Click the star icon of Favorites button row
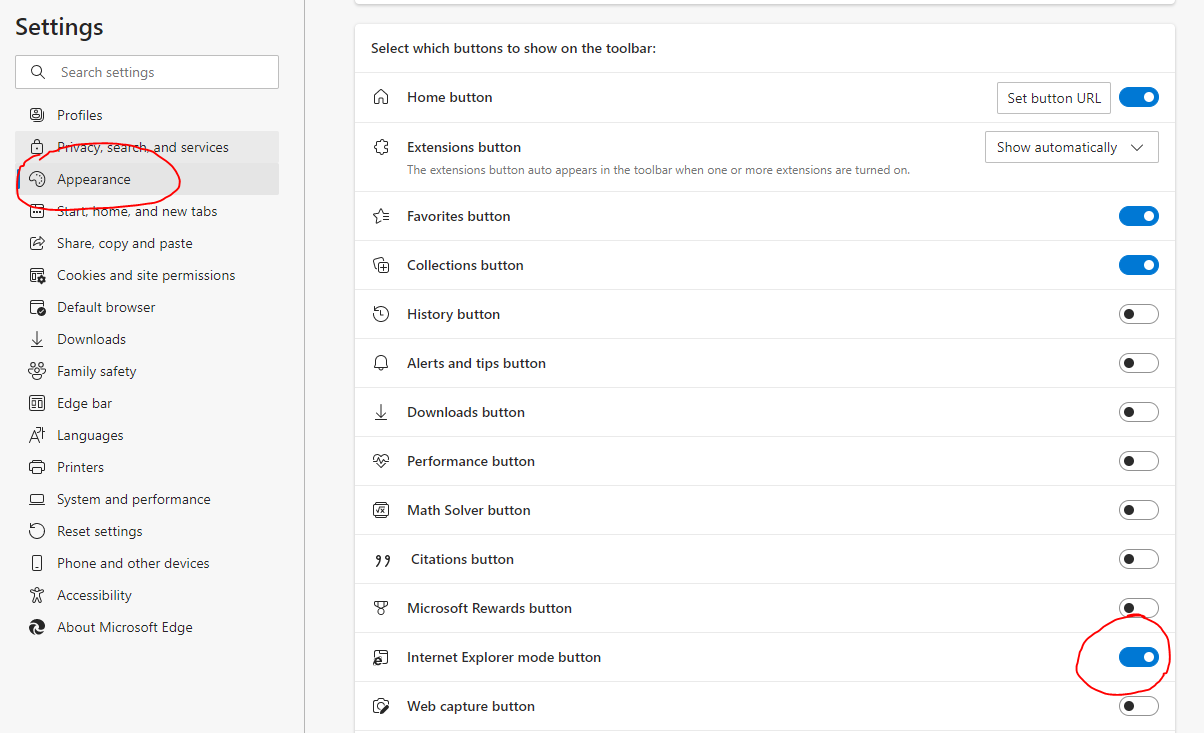1204x733 pixels. pyautogui.click(x=380, y=216)
